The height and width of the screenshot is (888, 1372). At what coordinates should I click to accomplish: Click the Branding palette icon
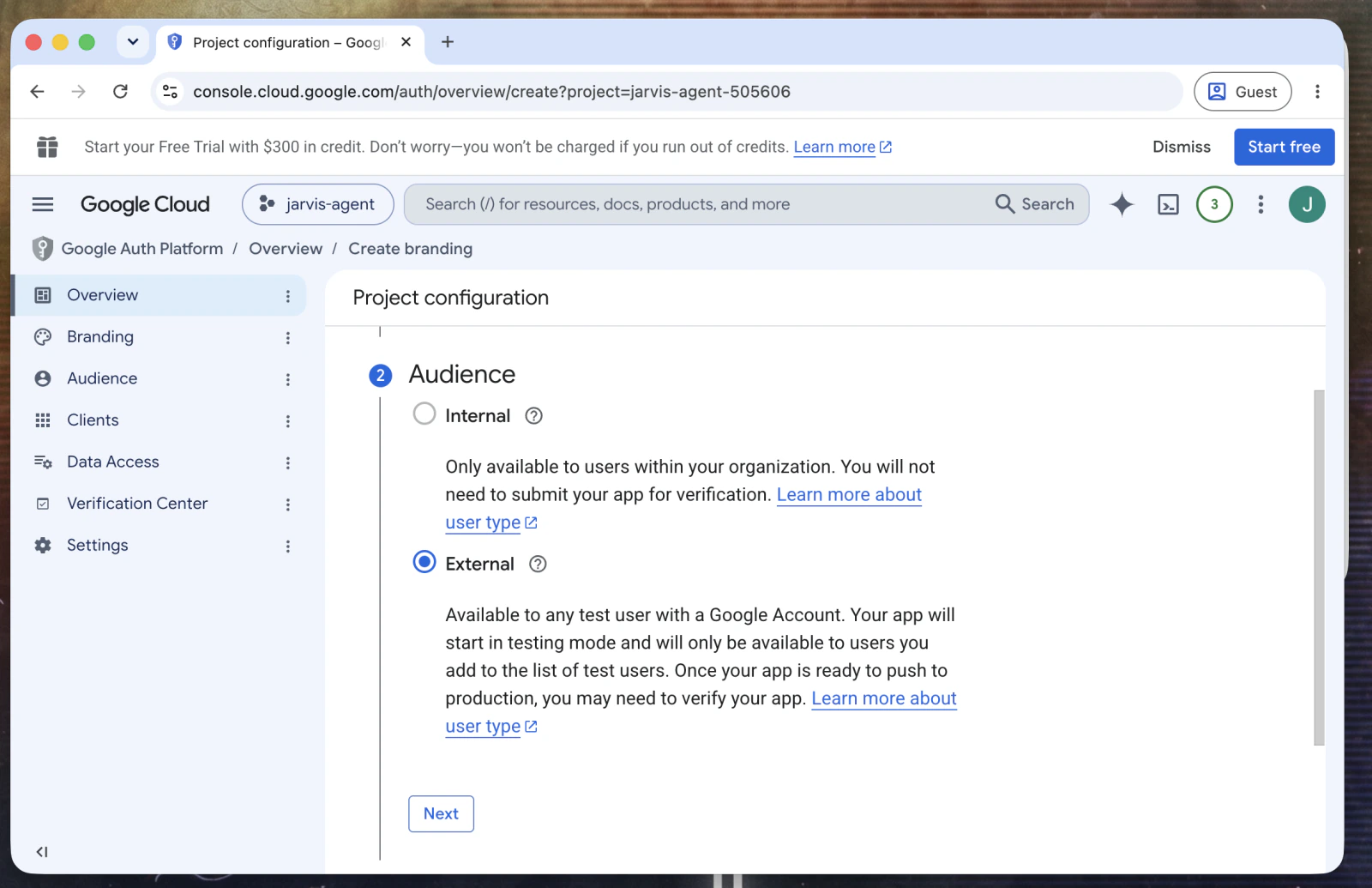[43, 337]
